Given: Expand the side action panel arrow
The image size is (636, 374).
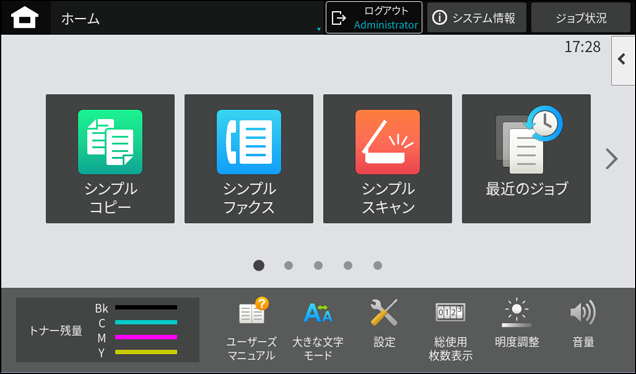Looking at the screenshot, I should (x=623, y=60).
